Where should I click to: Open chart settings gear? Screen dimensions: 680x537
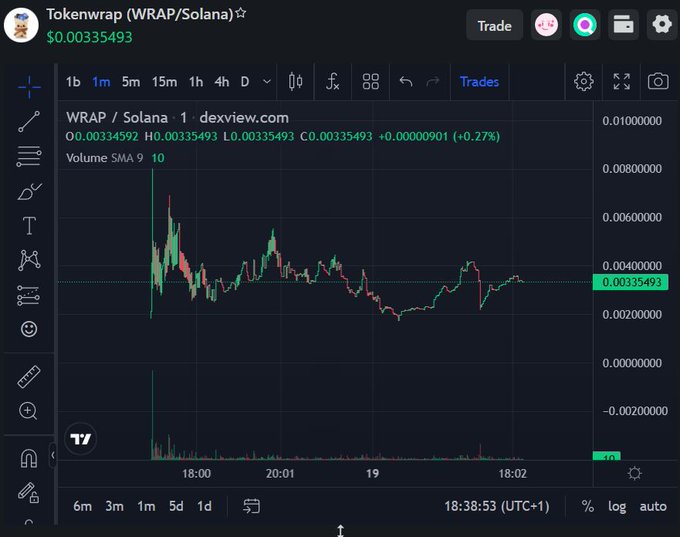584,82
